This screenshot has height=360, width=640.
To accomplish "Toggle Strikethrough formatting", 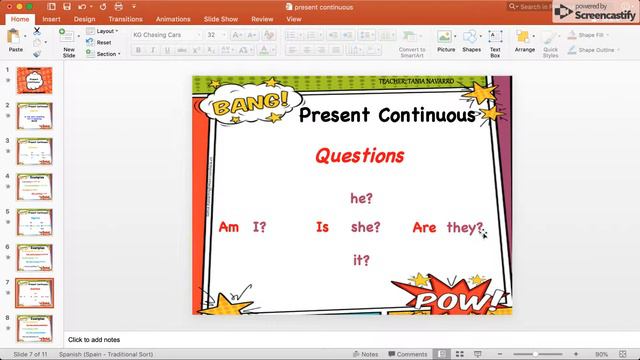I will tap(182, 50).
